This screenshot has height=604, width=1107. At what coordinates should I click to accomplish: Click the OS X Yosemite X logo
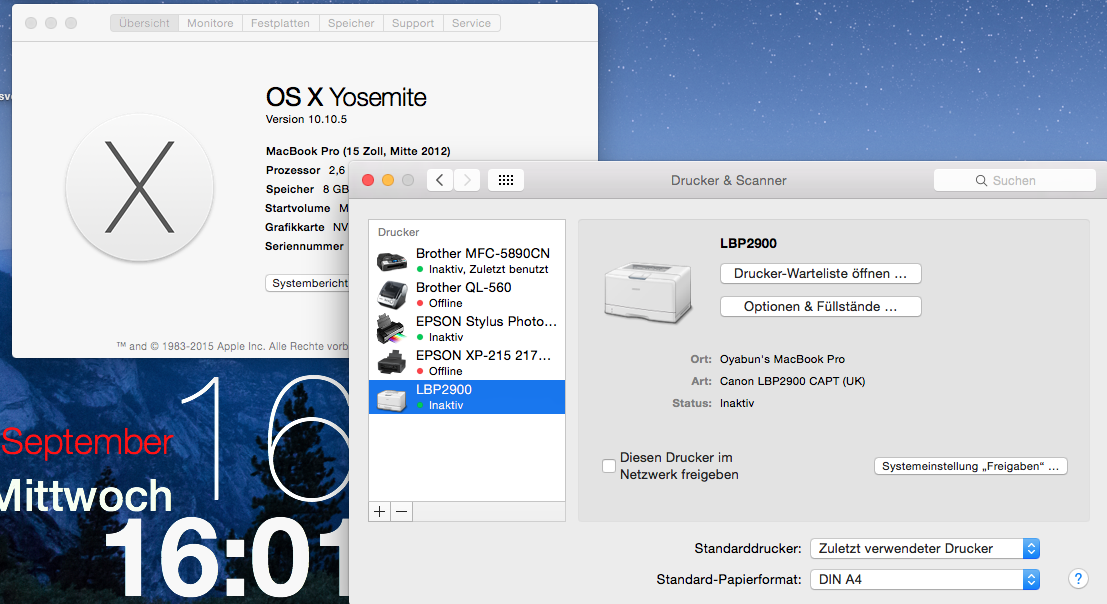(140, 187)
